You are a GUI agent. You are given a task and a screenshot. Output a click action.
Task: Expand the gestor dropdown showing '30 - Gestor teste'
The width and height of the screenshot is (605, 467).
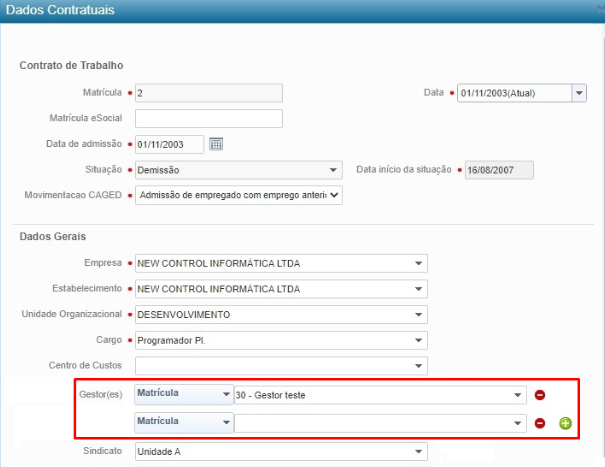click(517, 395)
